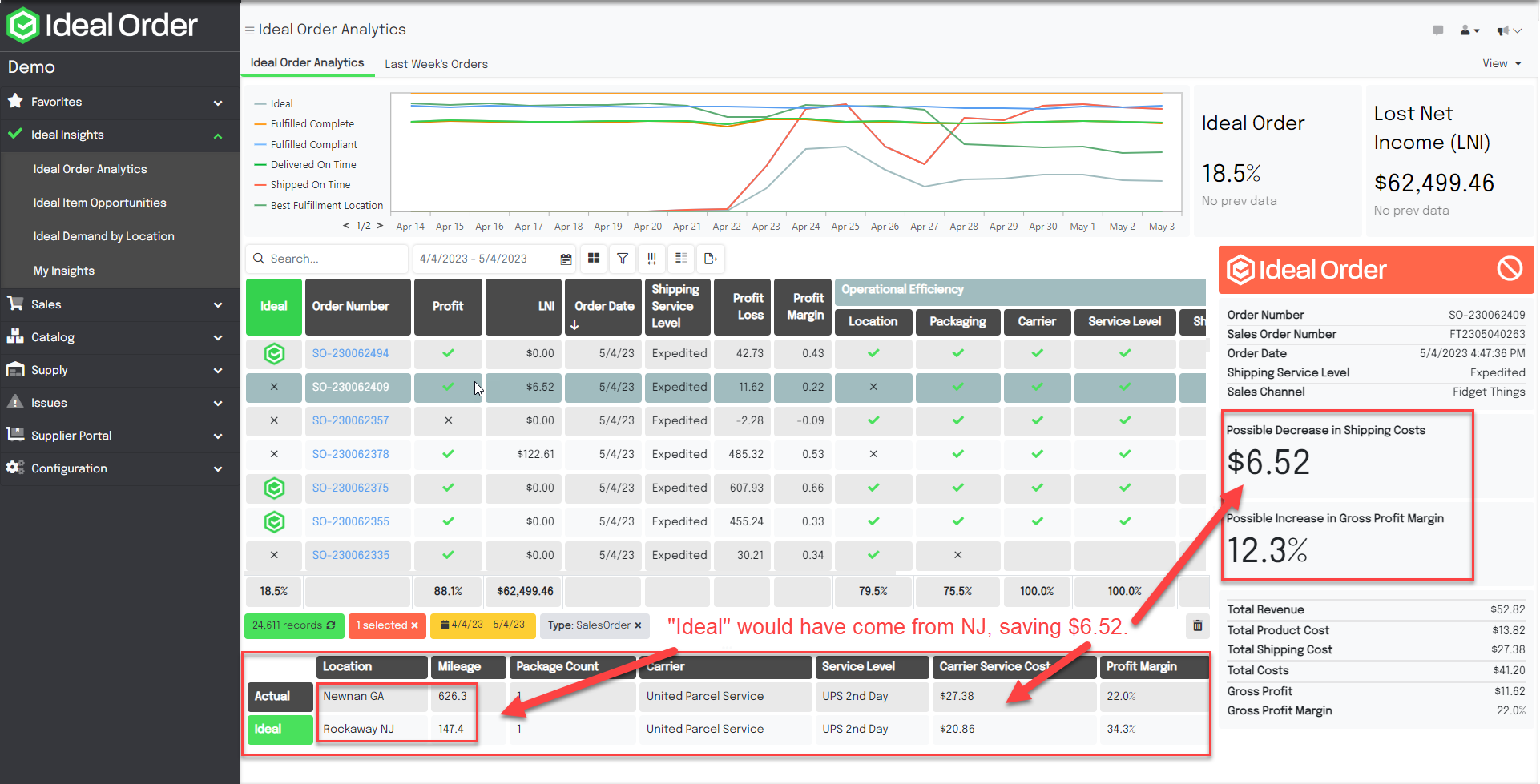The height and width of the screenshot is (784, 1540).
Task: Open the chat messages icon
Action: coord(1437,30)
